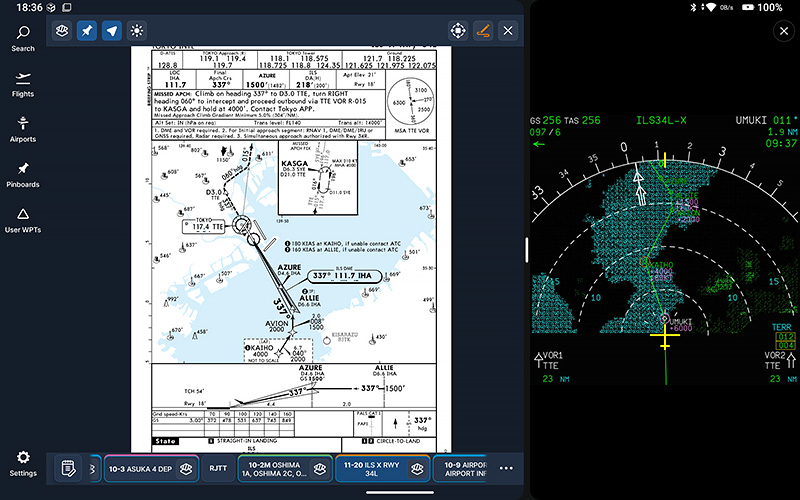This screenshot has height=500, width=800.
Task: Overlay the 10-3 ASUKA 4 DEP chart on map
Action: (186, 469)
